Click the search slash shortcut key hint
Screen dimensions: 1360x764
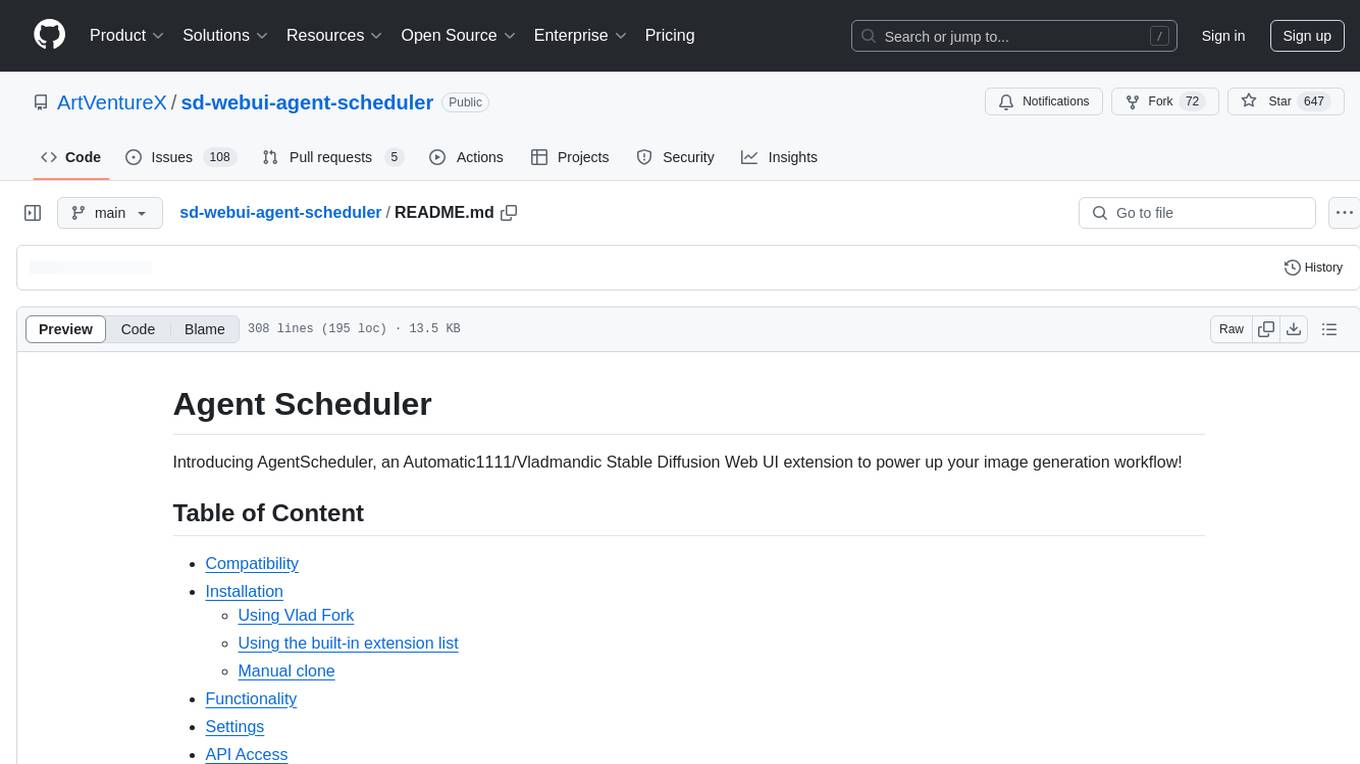[x=1159, y=37]
